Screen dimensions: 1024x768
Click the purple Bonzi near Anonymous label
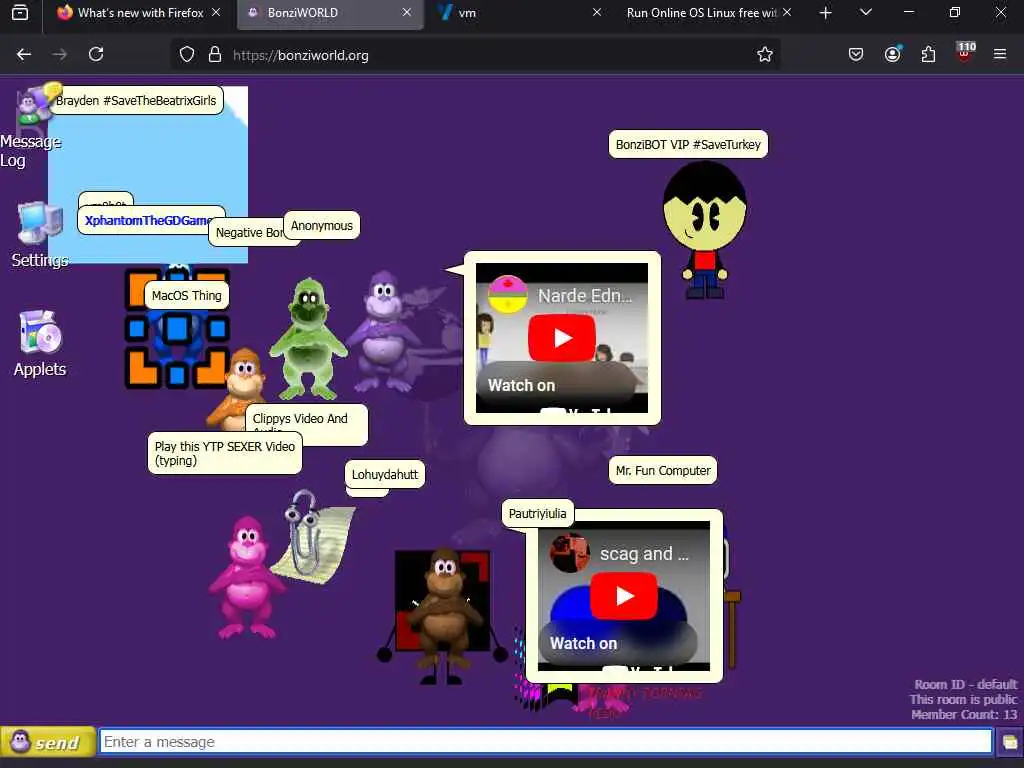(x=385, y=332)
